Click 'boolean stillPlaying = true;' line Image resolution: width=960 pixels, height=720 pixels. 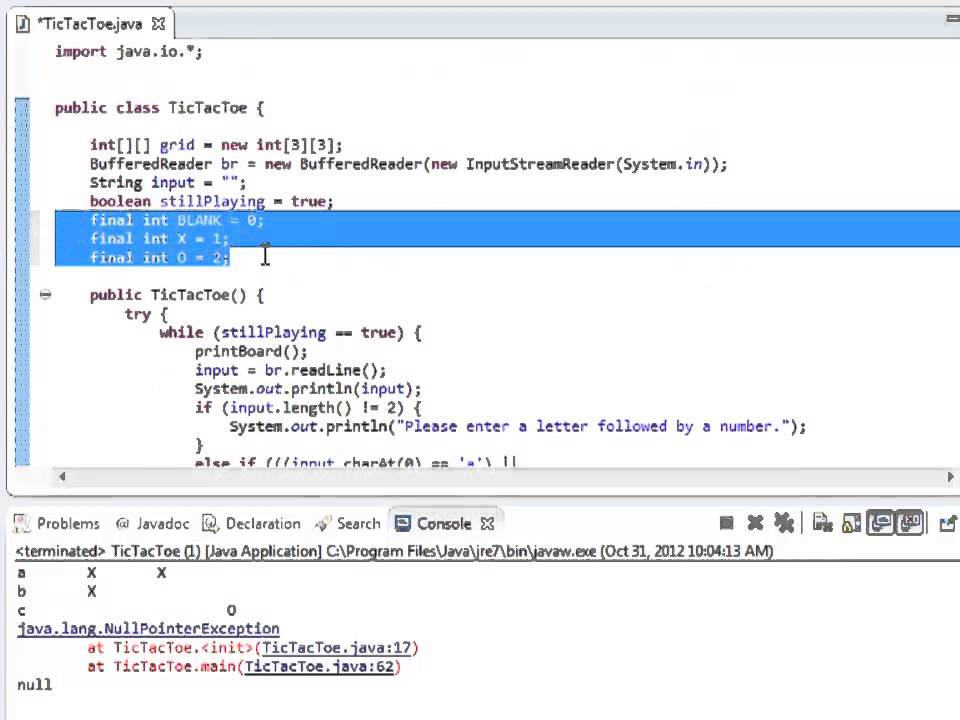click(211, 201)
